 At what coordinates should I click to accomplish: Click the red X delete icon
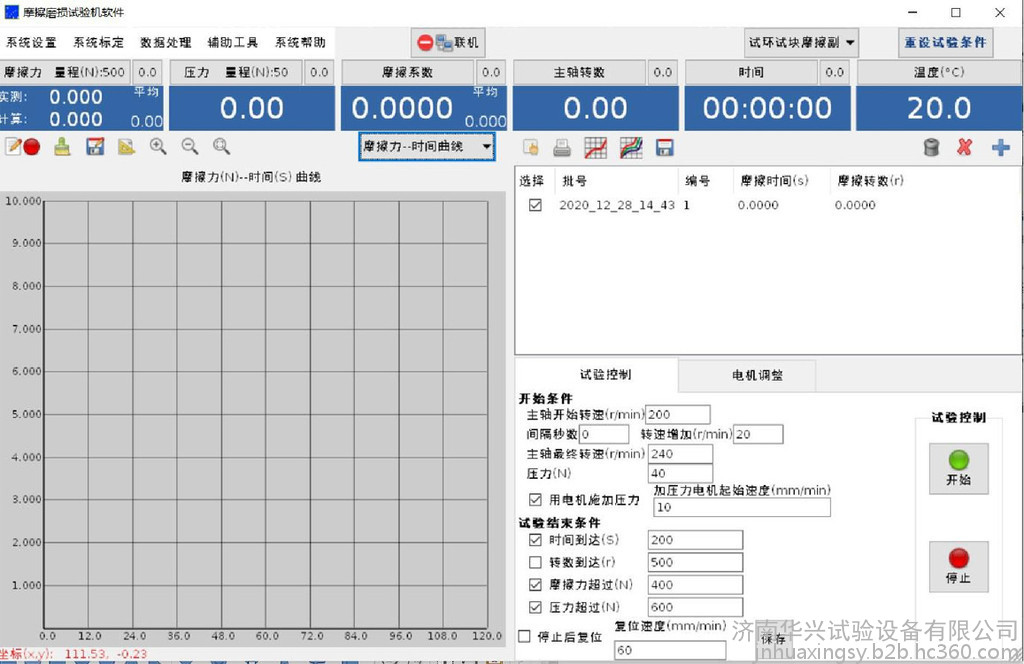click(x=964, y=148)
